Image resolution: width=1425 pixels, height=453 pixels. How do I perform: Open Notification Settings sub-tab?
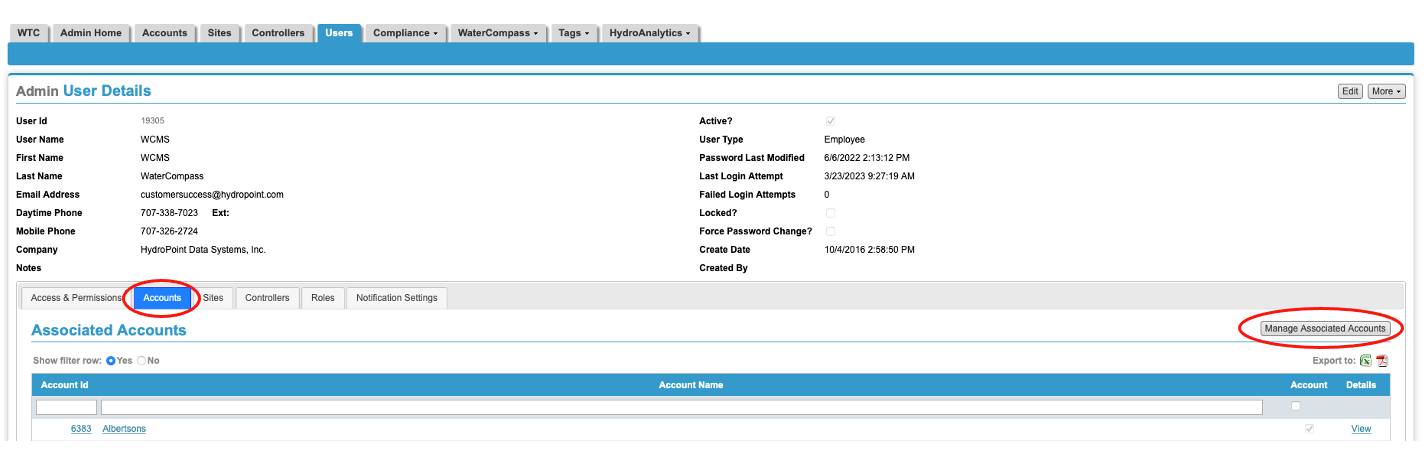[397, 298]
